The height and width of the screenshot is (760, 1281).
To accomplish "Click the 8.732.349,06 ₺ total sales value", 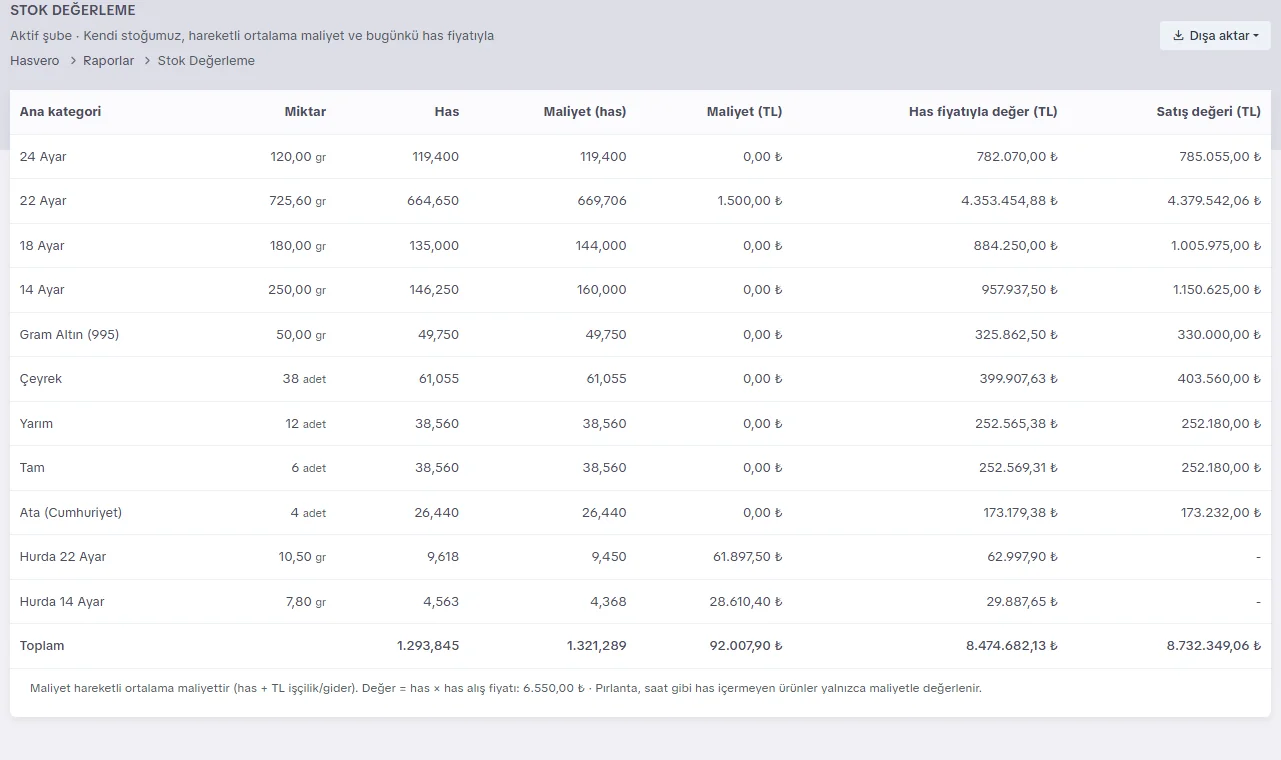I will [1214, 646].
